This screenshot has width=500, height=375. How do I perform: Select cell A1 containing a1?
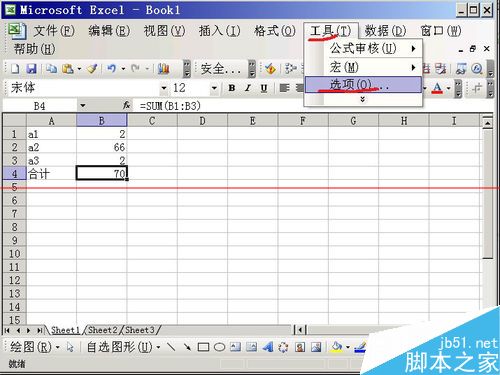click(x=51, y=134)
